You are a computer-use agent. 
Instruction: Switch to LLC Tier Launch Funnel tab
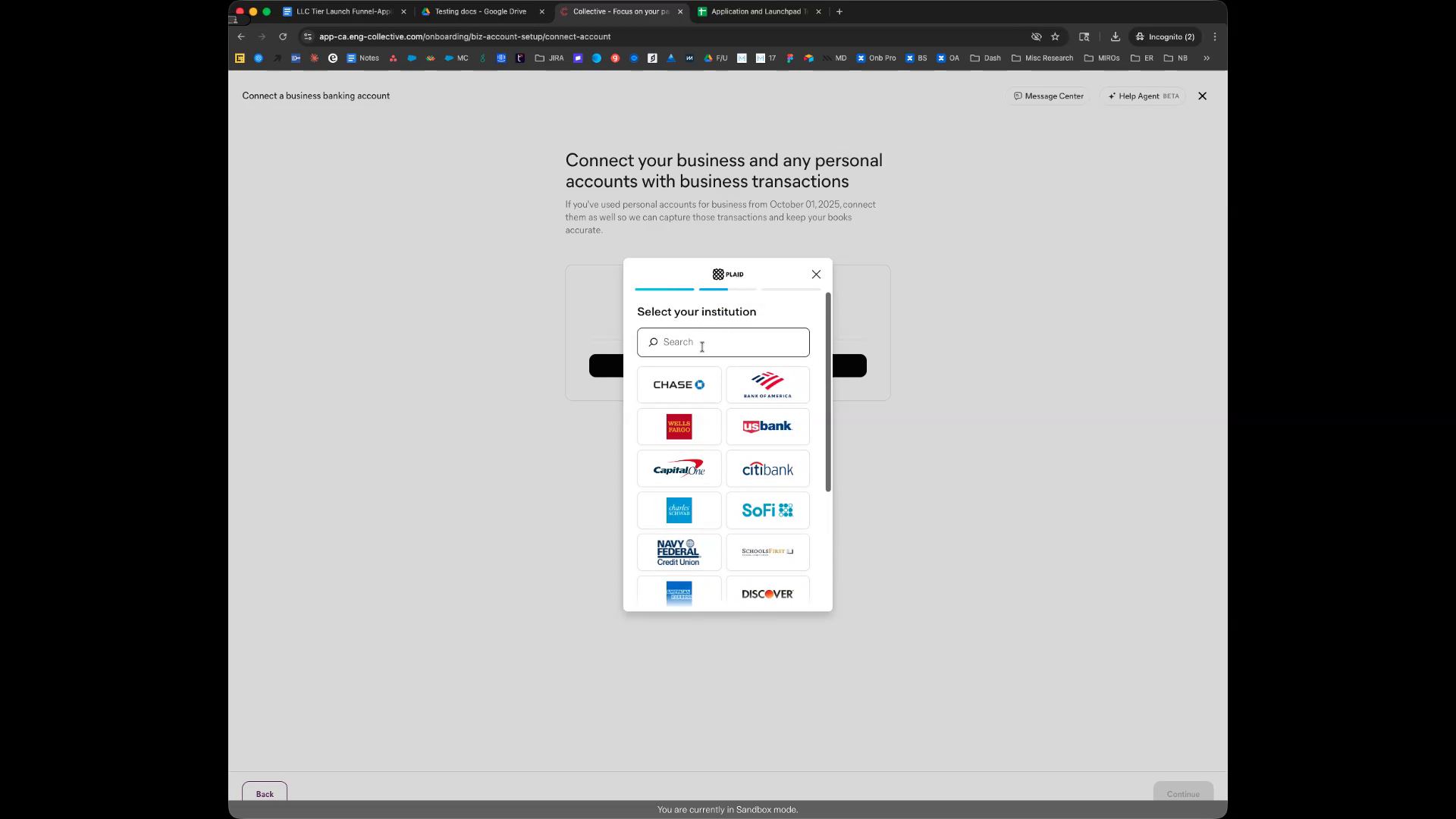pyautogui.click(x=343, y=11)
